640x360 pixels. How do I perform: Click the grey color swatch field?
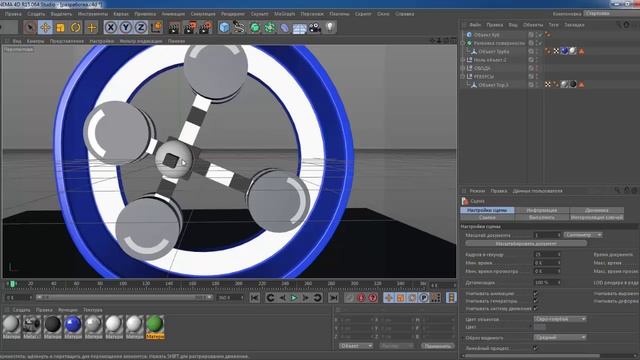[x=540, y=327]
